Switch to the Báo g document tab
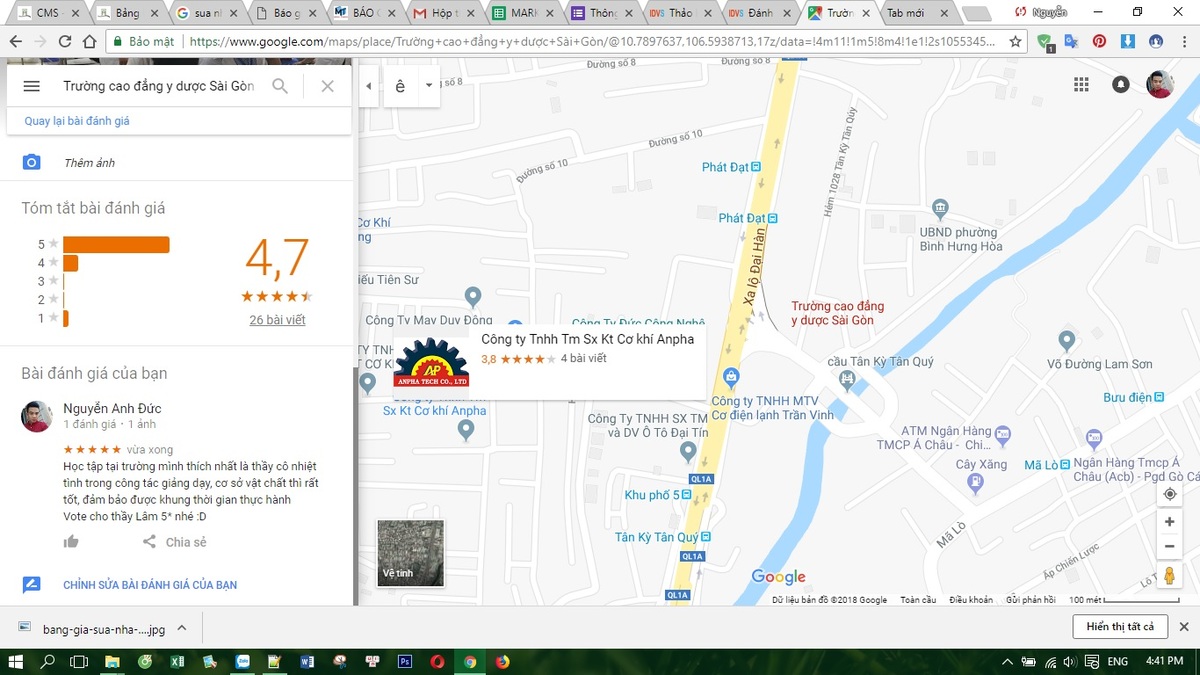The width and height of the screenshot is (1200, 675). [288, 13]
